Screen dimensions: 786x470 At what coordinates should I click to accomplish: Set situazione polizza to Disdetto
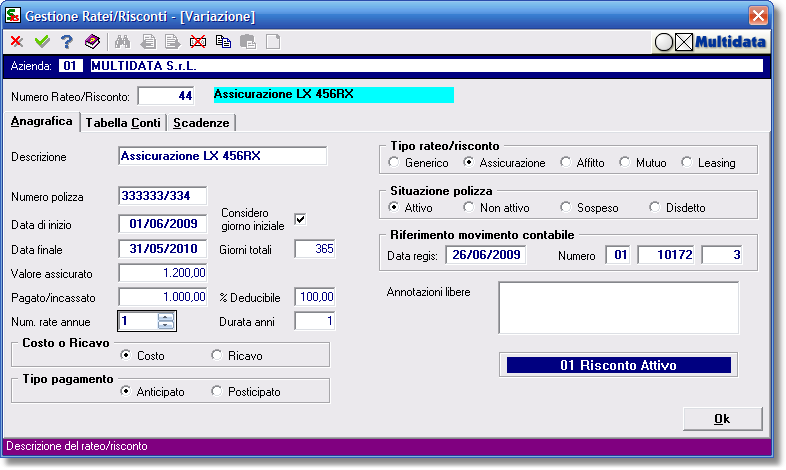655,207
